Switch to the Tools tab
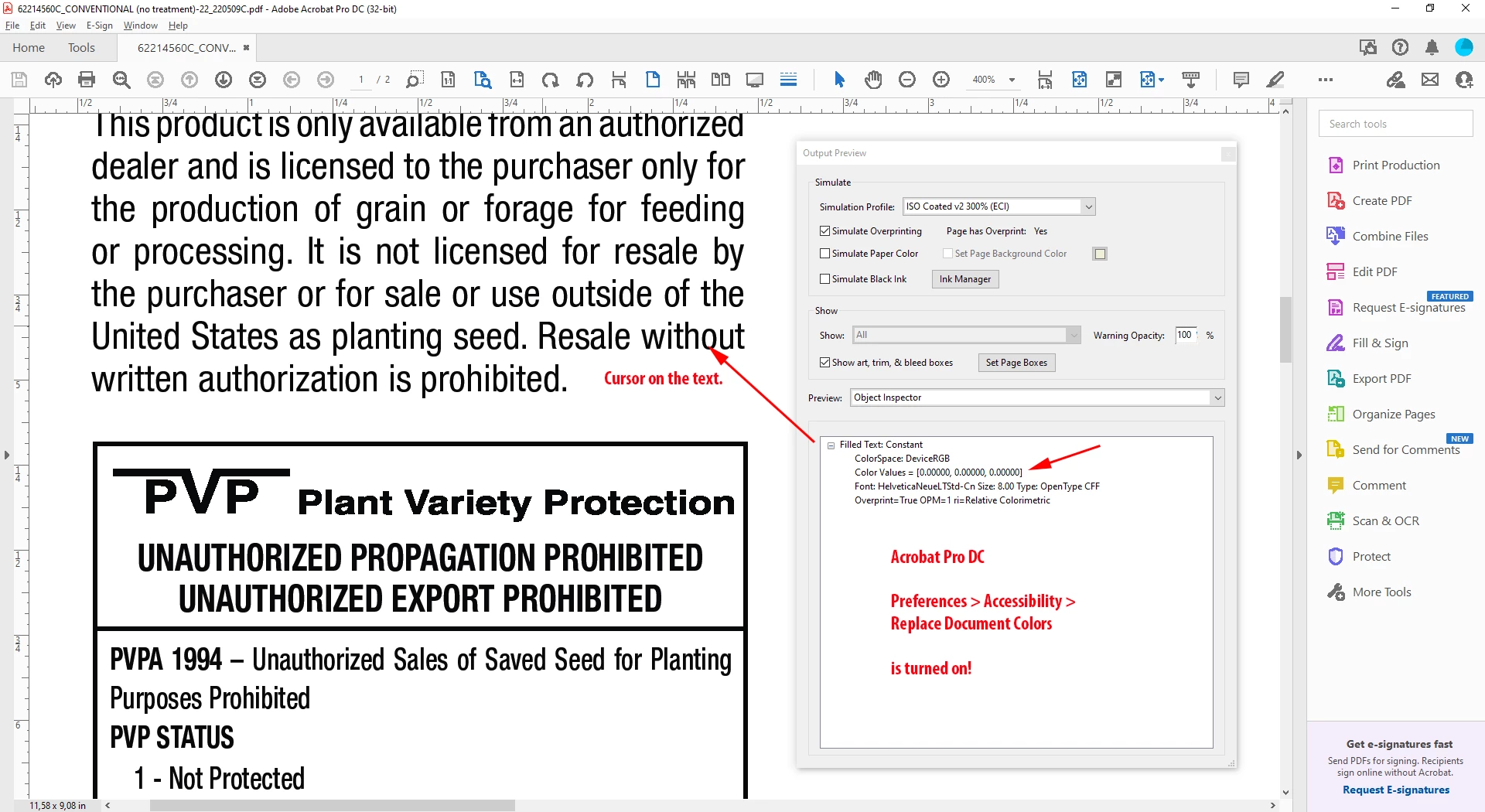Screen dimensions: 1485x812 pyautogui.click(x=81, y=47)
